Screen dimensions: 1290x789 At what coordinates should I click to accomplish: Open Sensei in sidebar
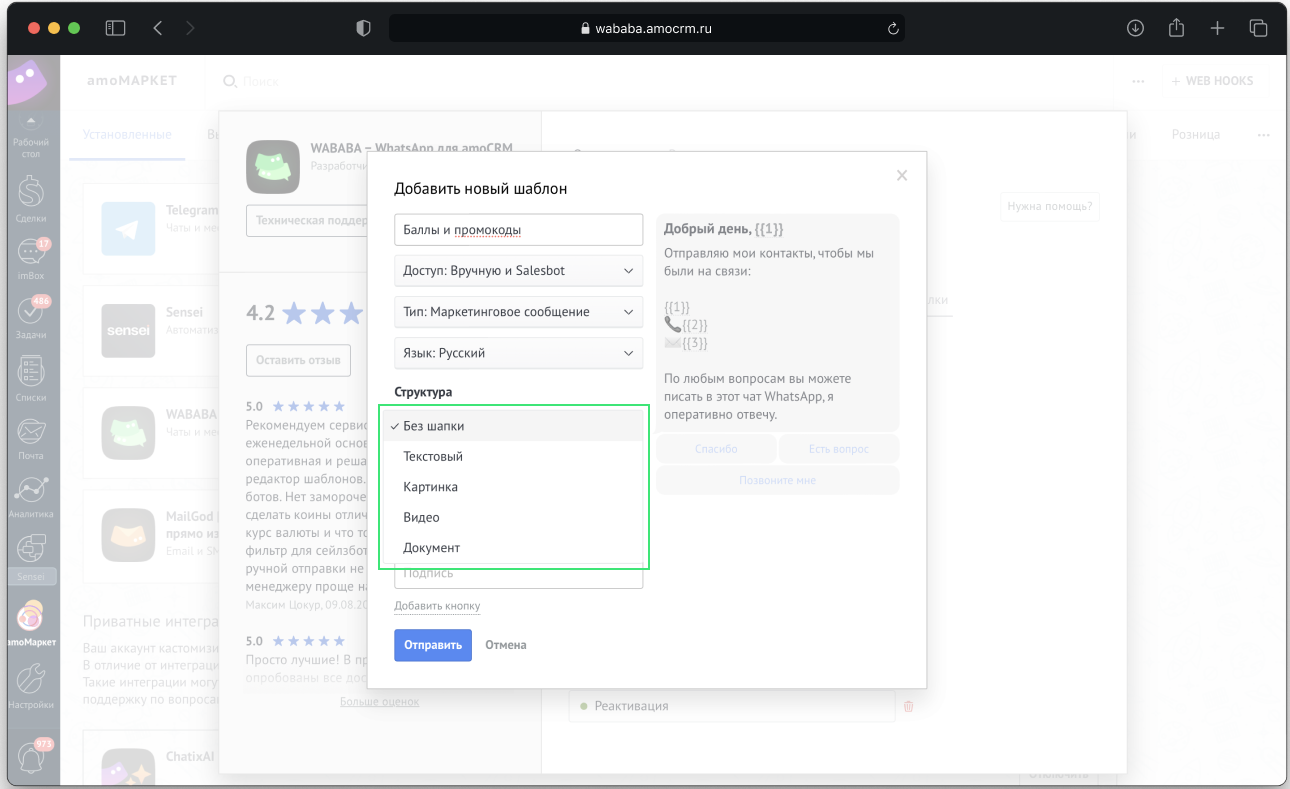click(30, 558)
